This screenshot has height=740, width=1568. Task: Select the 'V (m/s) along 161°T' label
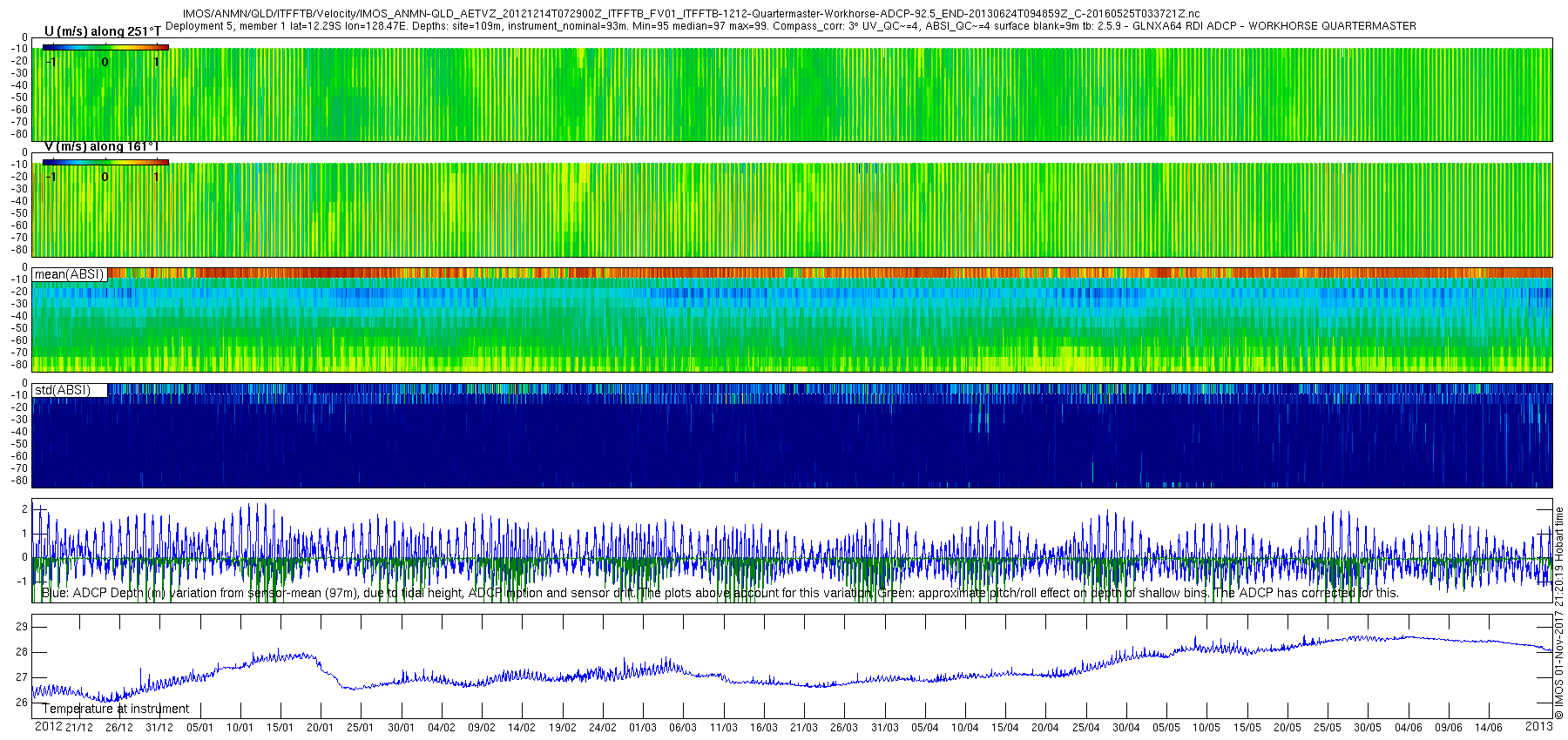(101, 146)
